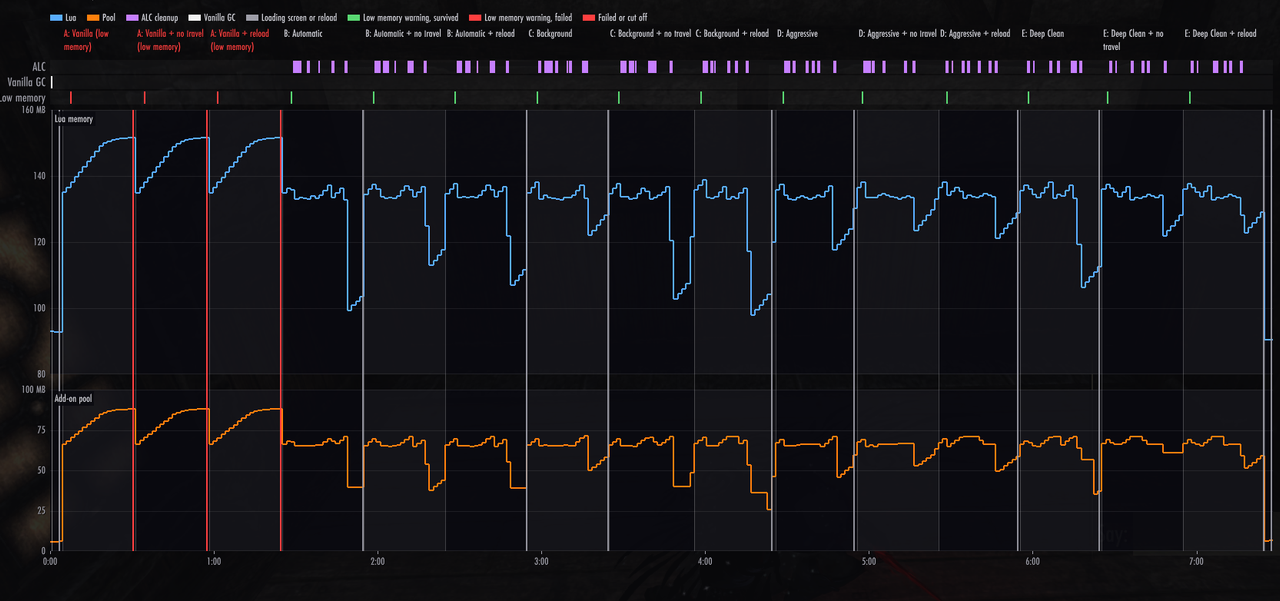Click the 6:00 time axis label
Screen dimensions: 1280x601
pos(1032,562)
